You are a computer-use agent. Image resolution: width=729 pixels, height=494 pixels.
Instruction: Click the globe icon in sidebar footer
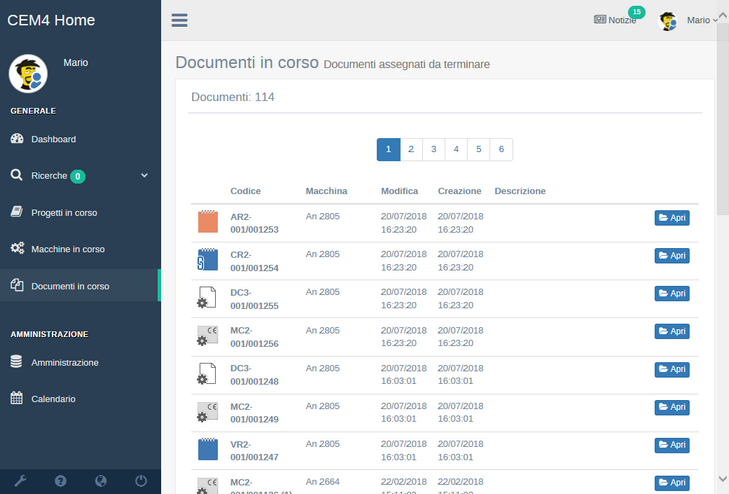click(x=101, y=481)
